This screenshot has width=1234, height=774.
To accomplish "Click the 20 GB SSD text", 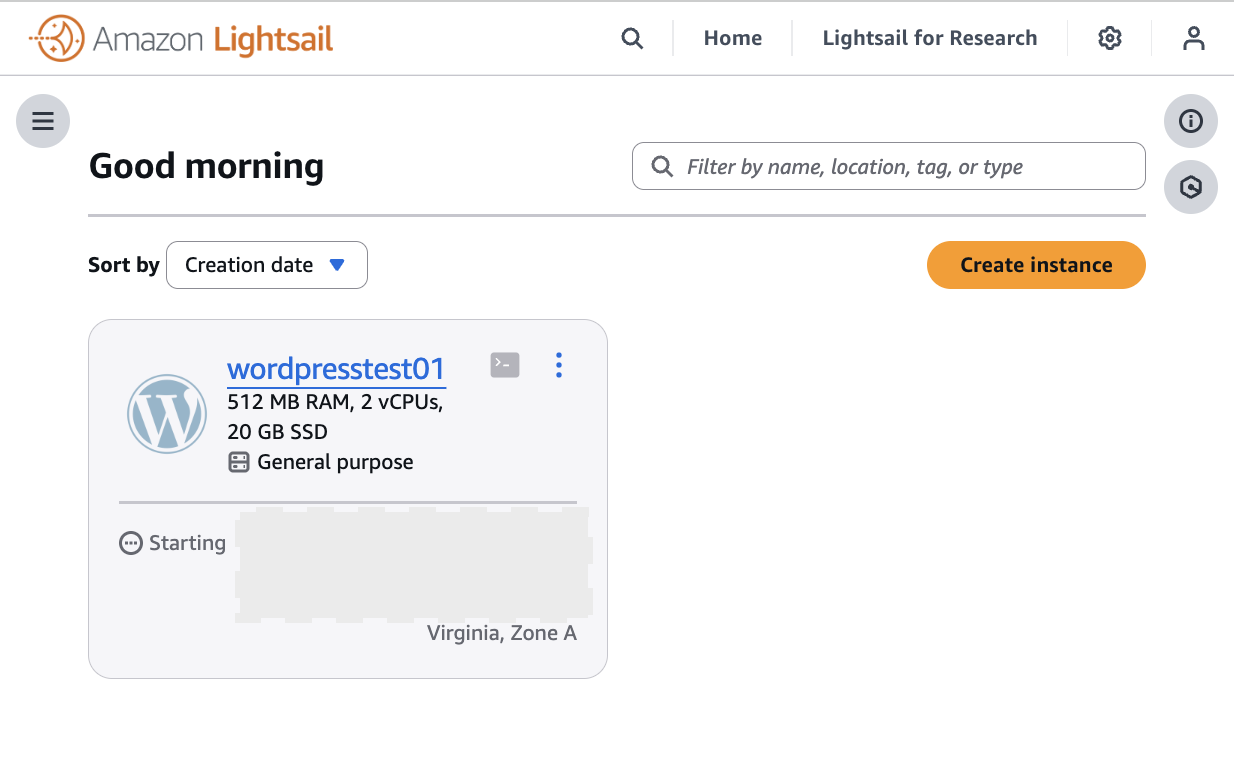I will 278,432.
